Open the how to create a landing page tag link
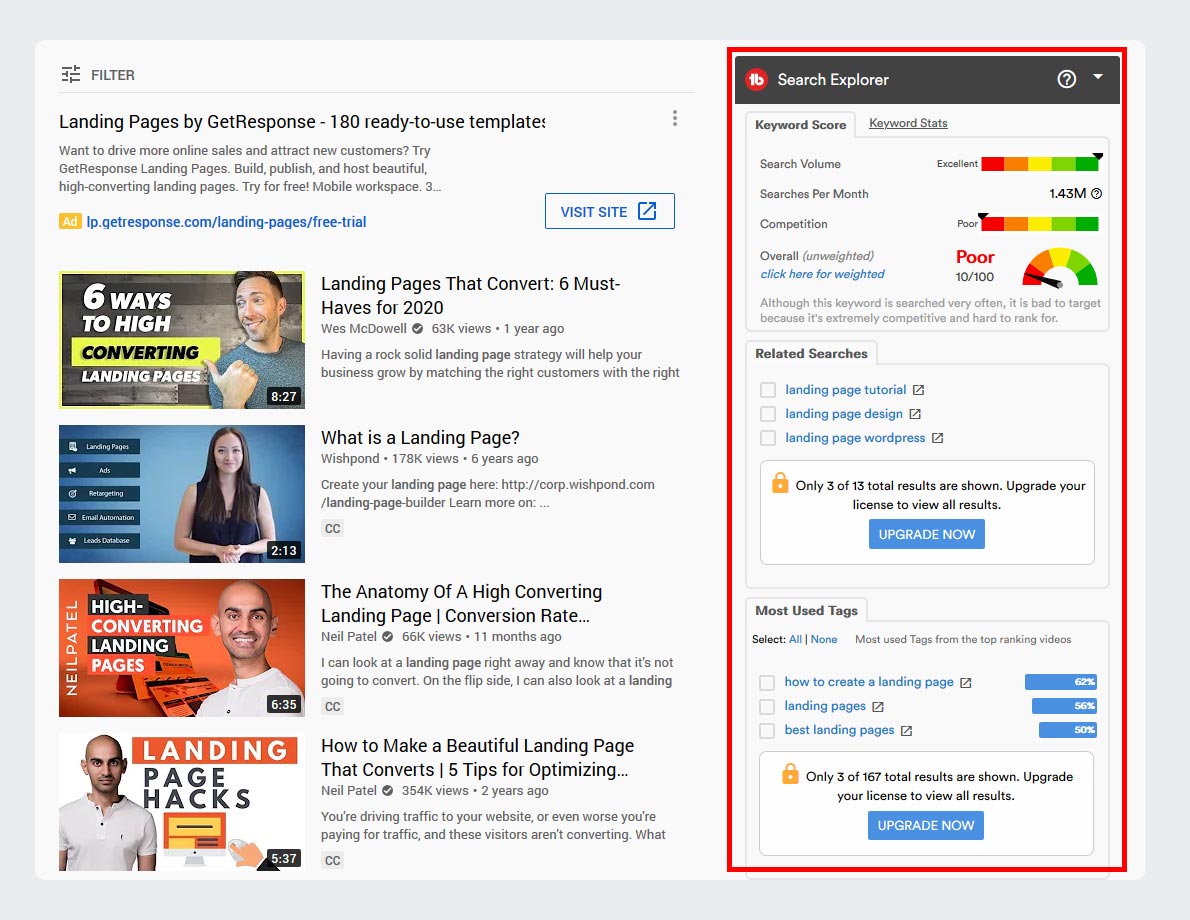 (869, 682)
